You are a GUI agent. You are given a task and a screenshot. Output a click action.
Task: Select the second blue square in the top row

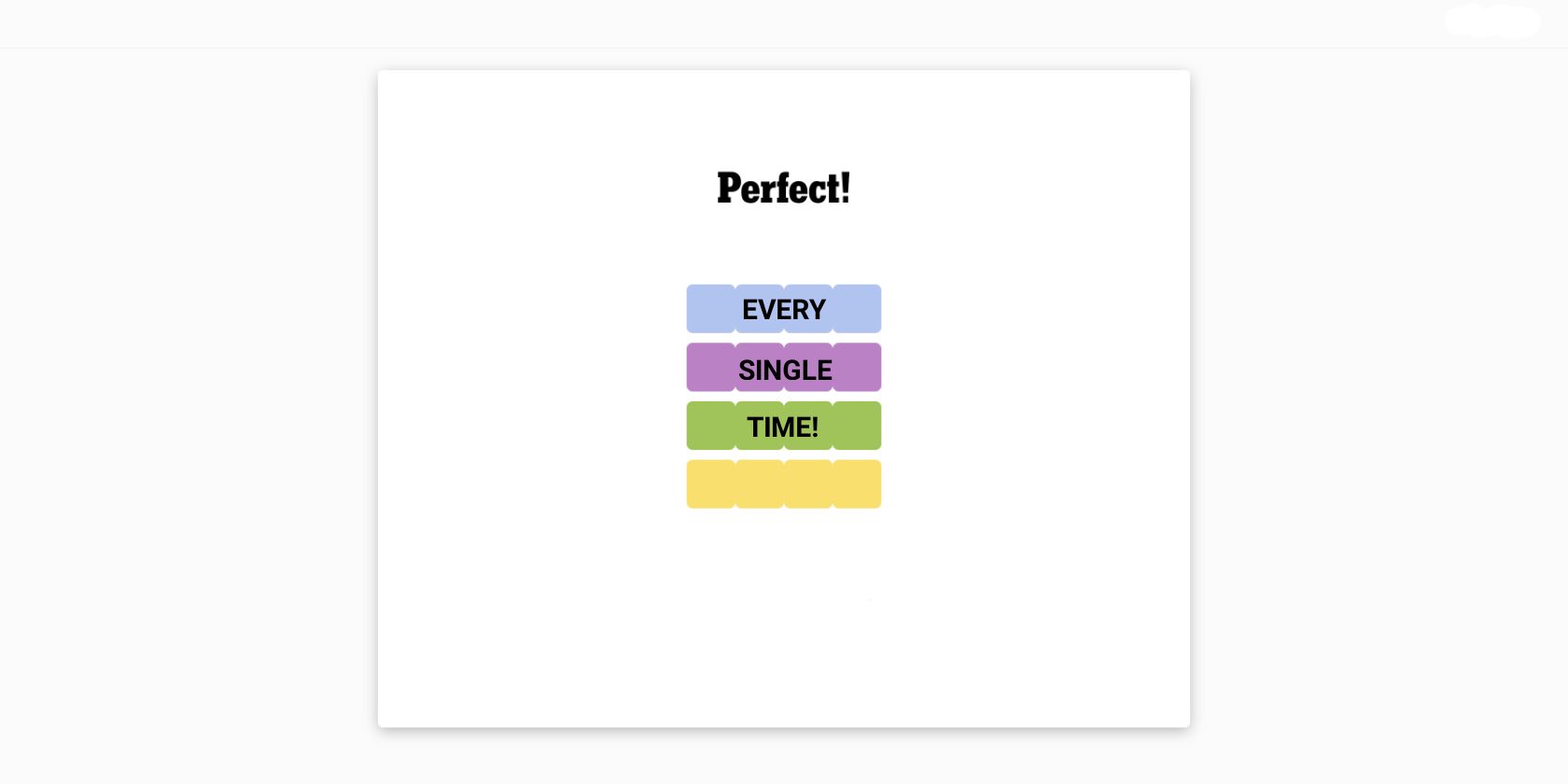pyautogui.click(x=760, y=309)
